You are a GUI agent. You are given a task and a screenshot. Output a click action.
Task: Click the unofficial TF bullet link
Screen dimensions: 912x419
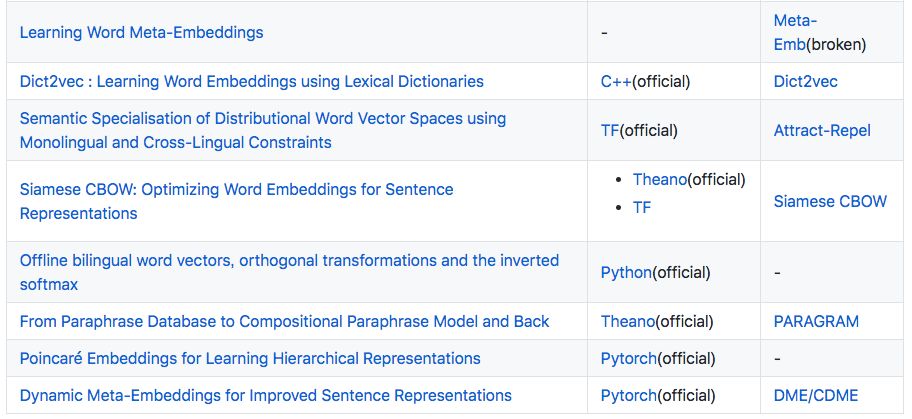[x=642, y=207]
